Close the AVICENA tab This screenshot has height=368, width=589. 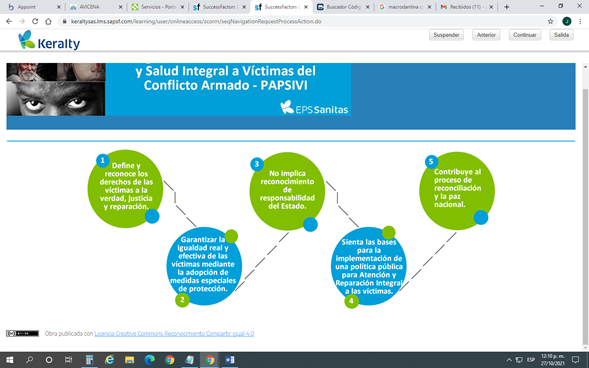click(120, 7)
